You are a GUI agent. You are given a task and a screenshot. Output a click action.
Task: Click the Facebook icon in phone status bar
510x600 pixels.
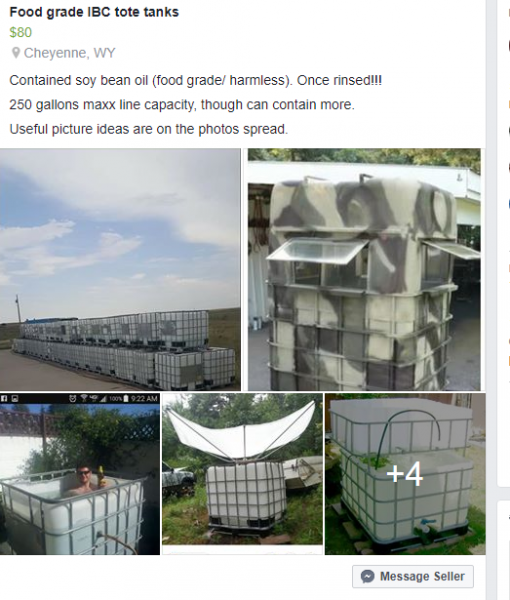[4, 398]
